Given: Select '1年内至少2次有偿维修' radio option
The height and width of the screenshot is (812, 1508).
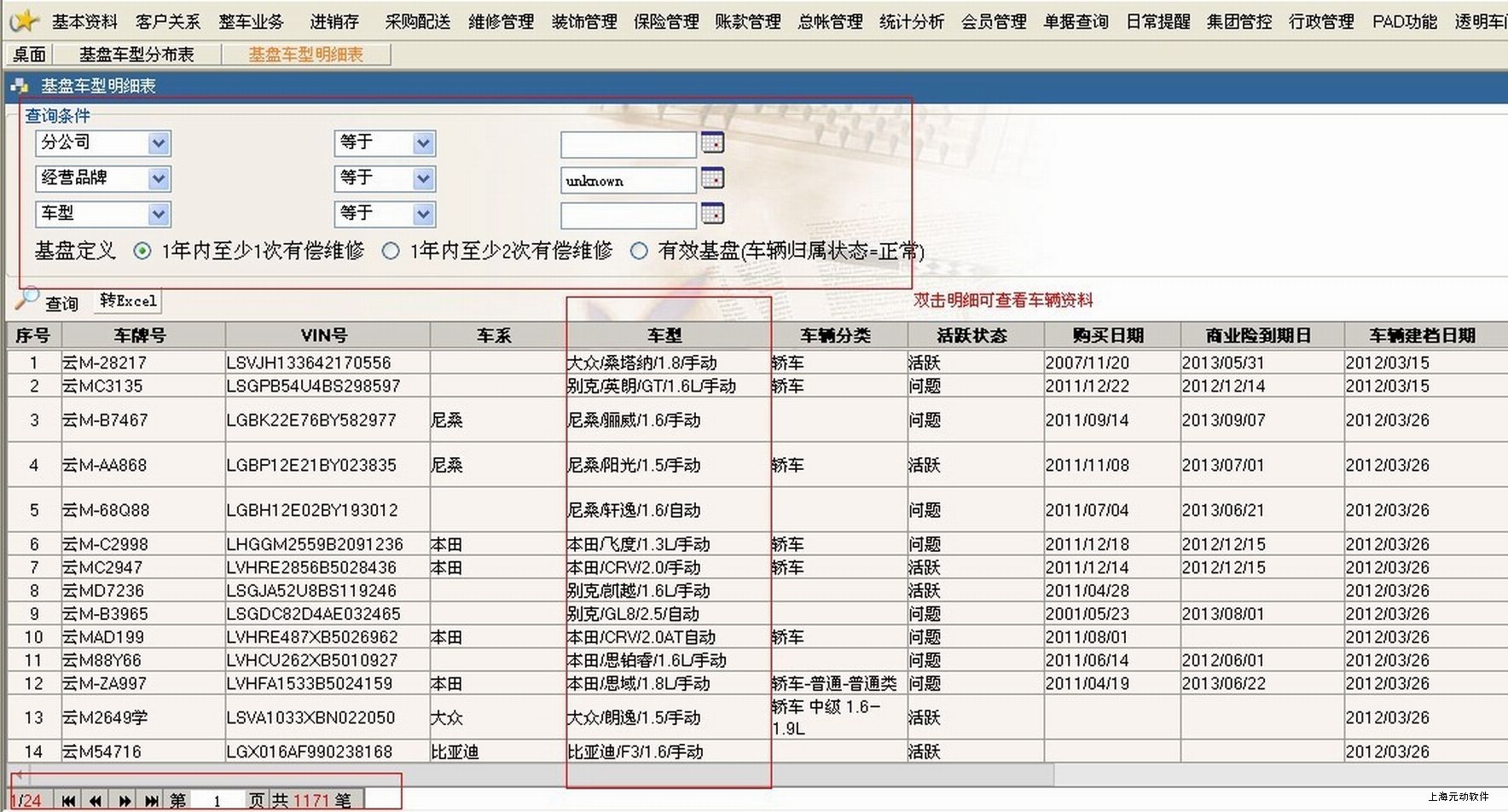Looking at the screenshot, I should [391, 251].
